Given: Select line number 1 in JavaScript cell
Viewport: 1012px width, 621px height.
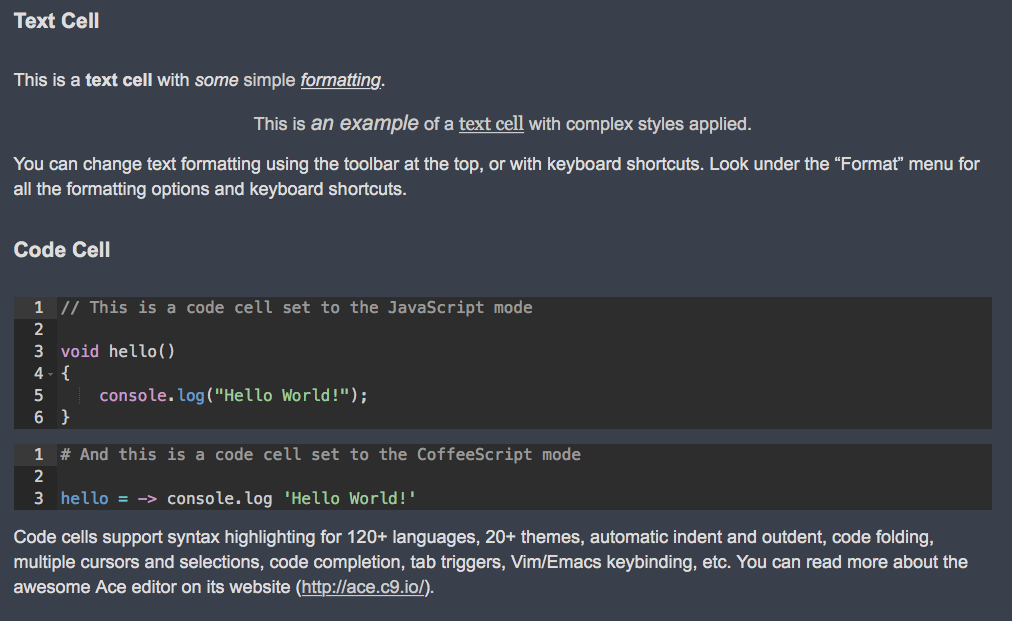Looking at the screenshot, I should point(39,308).
